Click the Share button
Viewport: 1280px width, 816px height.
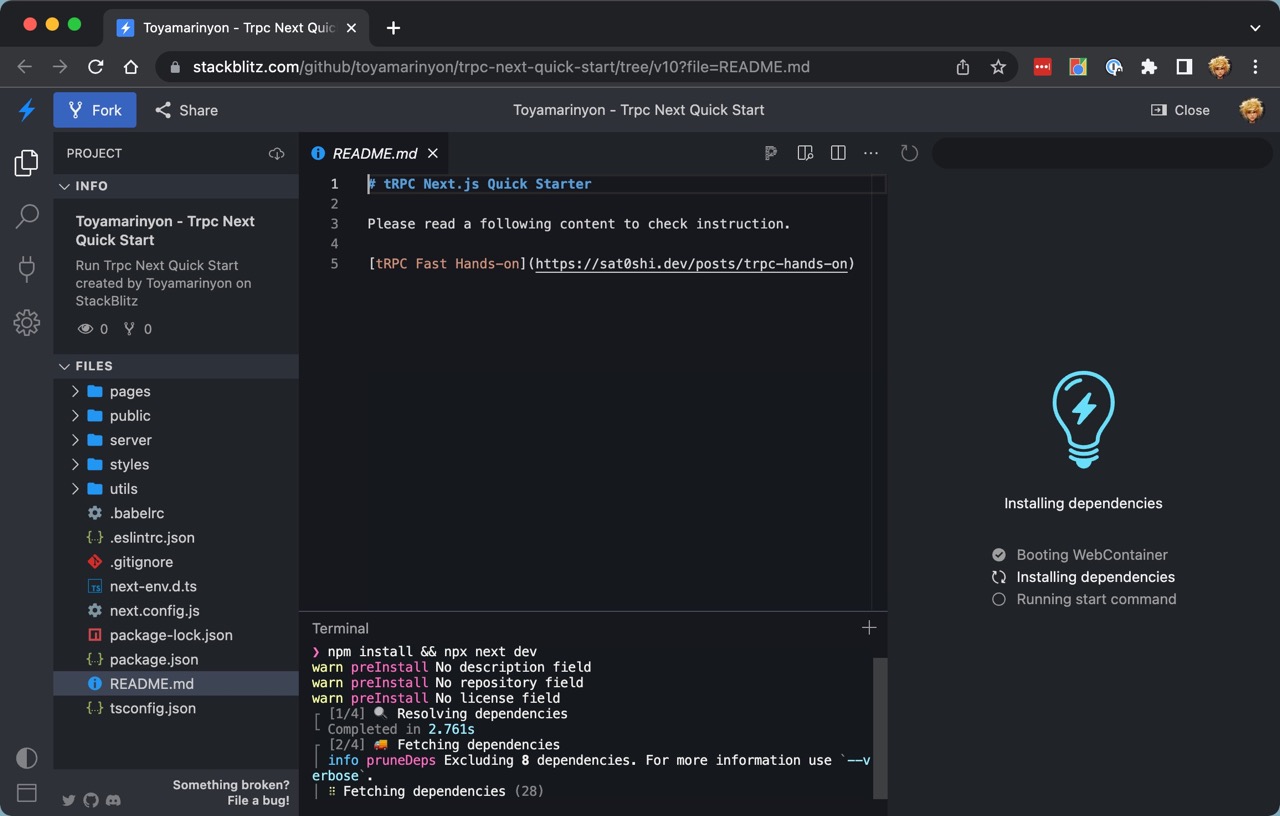(x=186, y=110)
